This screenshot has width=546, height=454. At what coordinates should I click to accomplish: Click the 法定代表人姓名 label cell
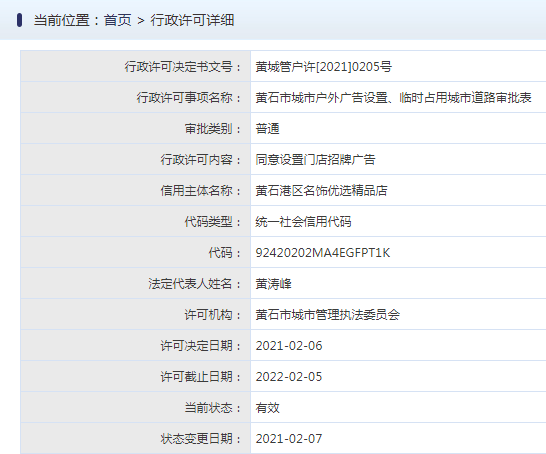pyautogui.click(x=135, y=284)
